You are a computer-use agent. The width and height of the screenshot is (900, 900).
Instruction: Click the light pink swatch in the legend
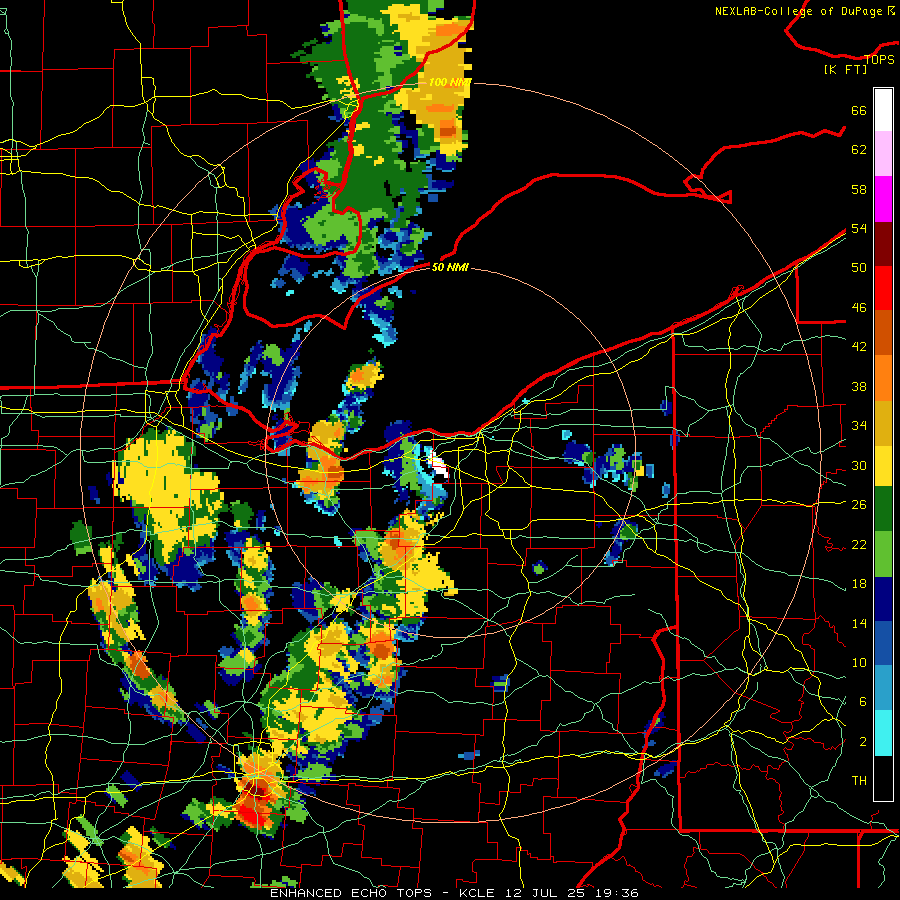(883, 153)
